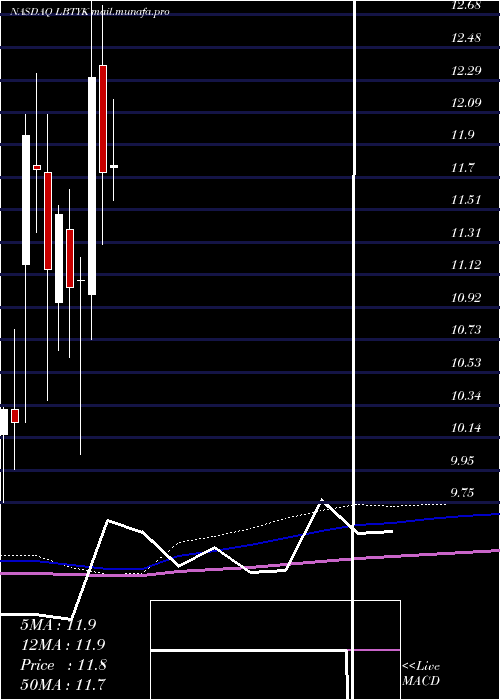Viewport: 500px width, 700px height.
Task: Click the 50MA : 11.7 readout
Action: 62,684
